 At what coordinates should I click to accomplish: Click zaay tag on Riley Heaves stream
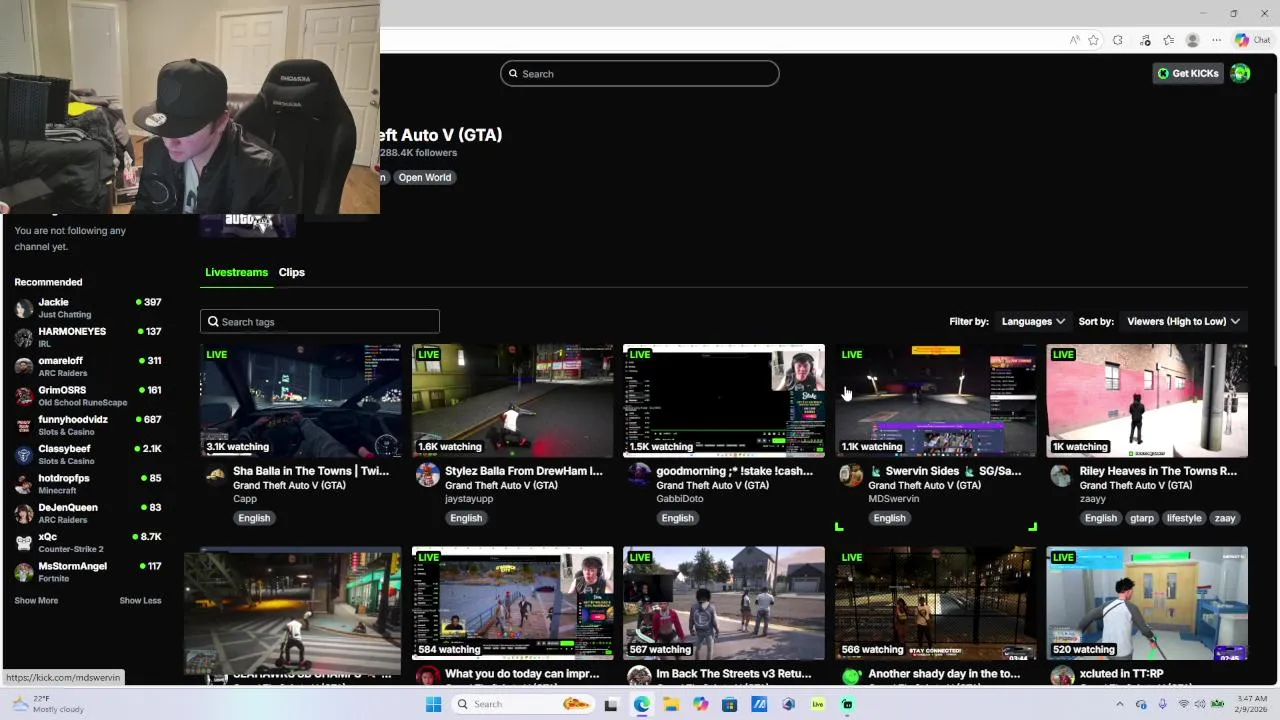click(x=1225, y=518)
